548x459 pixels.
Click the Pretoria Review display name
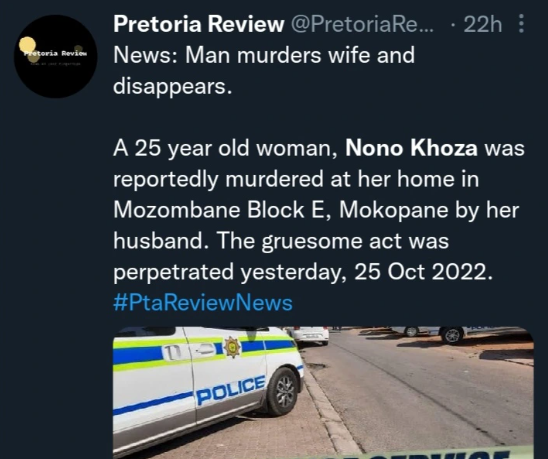(199, 24)
